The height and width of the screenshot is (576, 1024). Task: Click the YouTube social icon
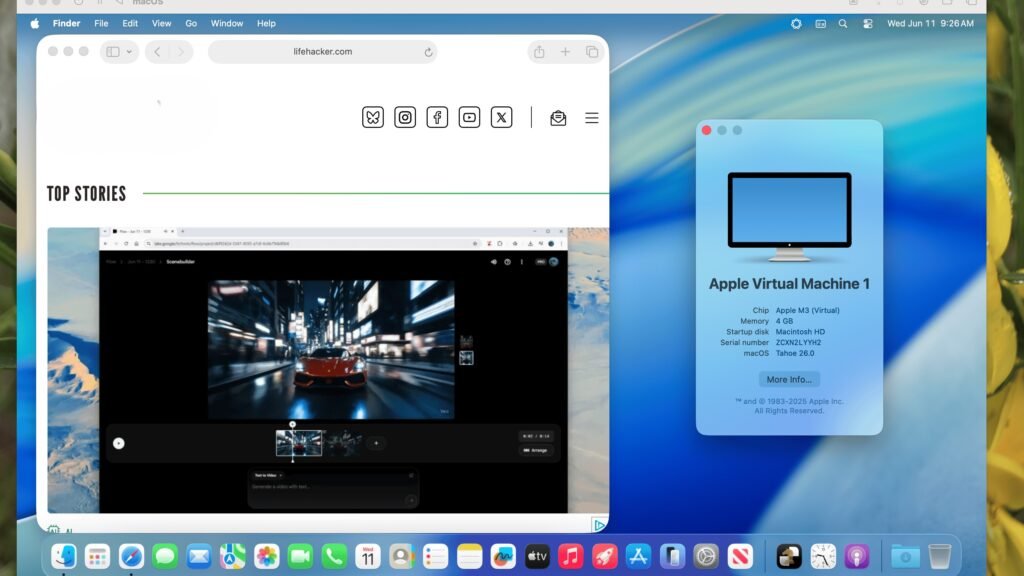pyautogui.click(x=469, y=117)
